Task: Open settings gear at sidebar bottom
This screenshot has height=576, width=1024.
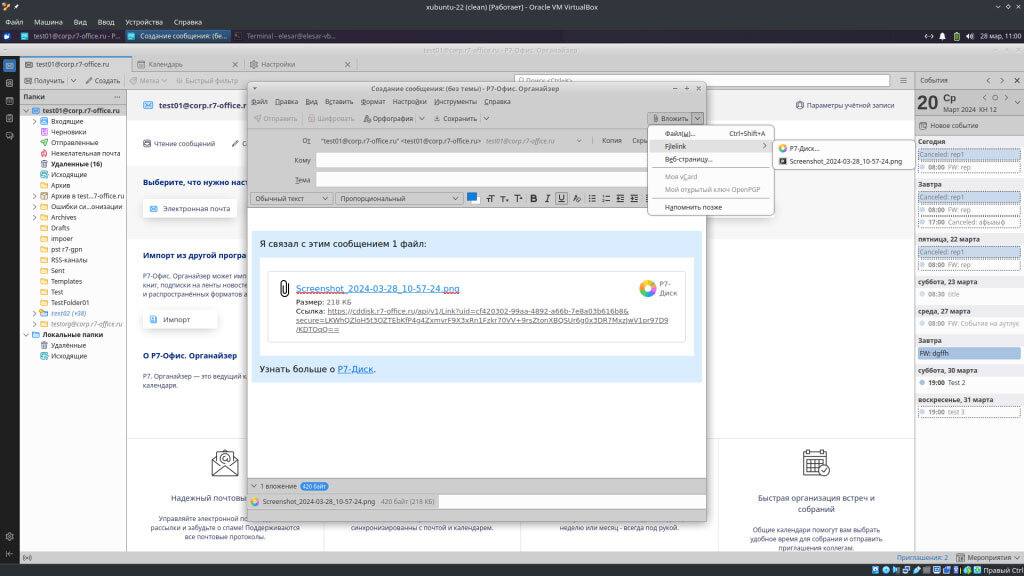Action: coord(9,536)
